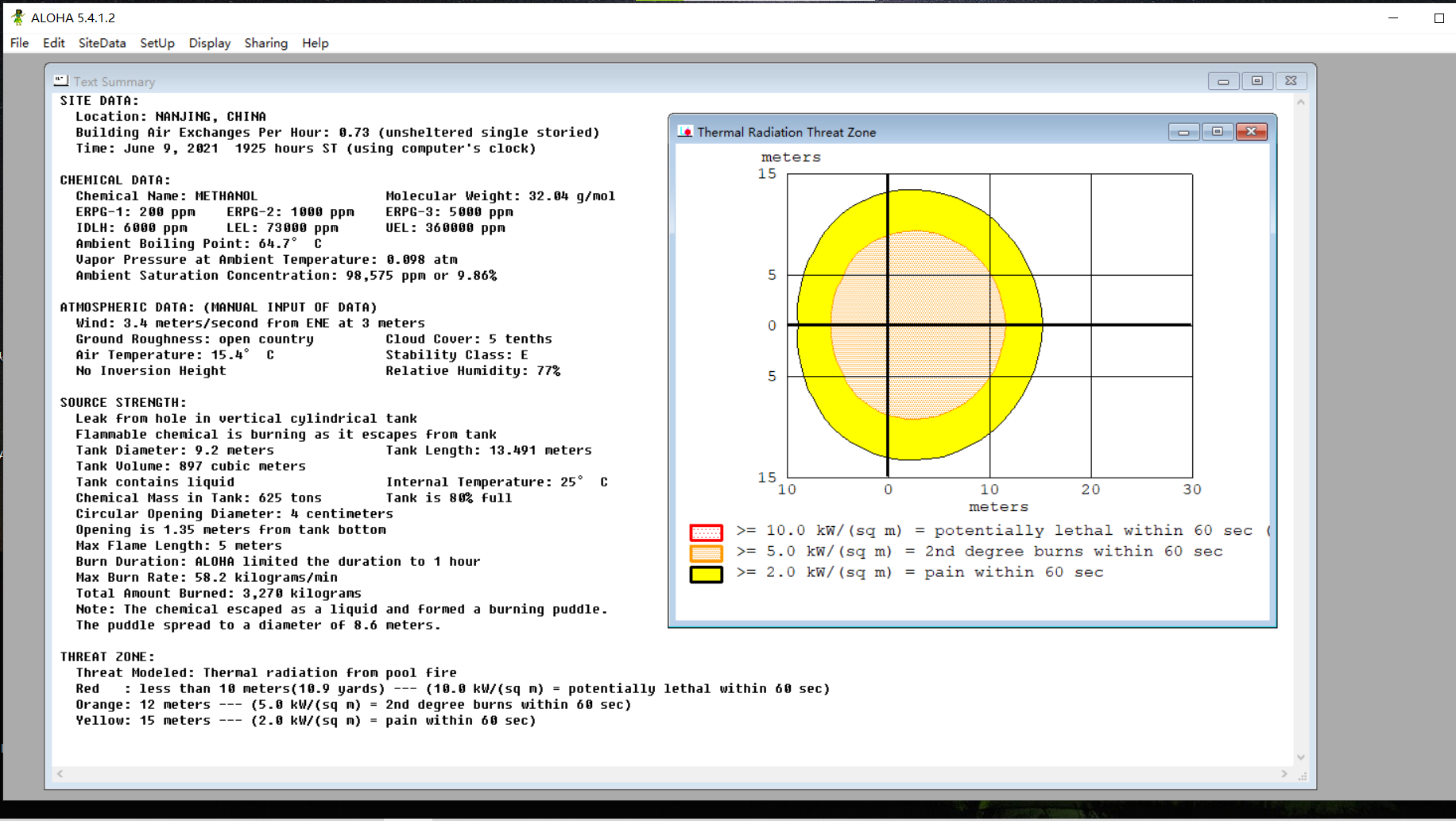The height and width of the screenshot is (821, 1456).
Task: Click the yellow ring of the threat zone plot
Action: (x=1024, y=325)
